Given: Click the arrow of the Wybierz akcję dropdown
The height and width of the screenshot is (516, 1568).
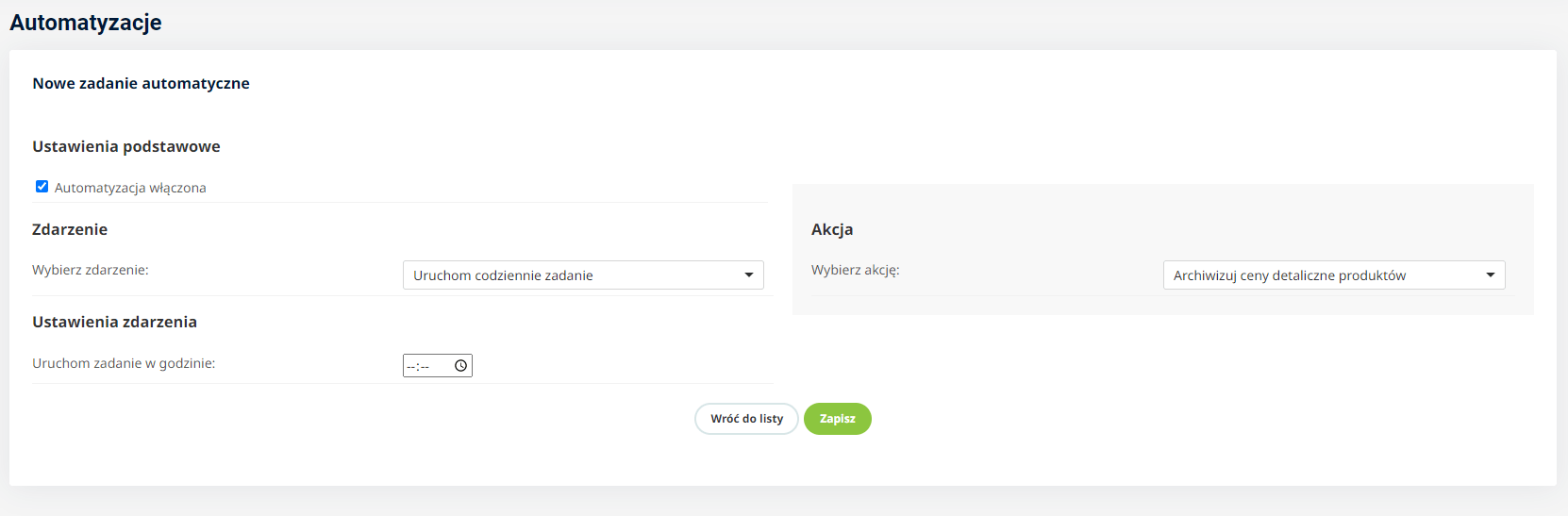Looking at the screenshot, I should tap(1491, 275).
